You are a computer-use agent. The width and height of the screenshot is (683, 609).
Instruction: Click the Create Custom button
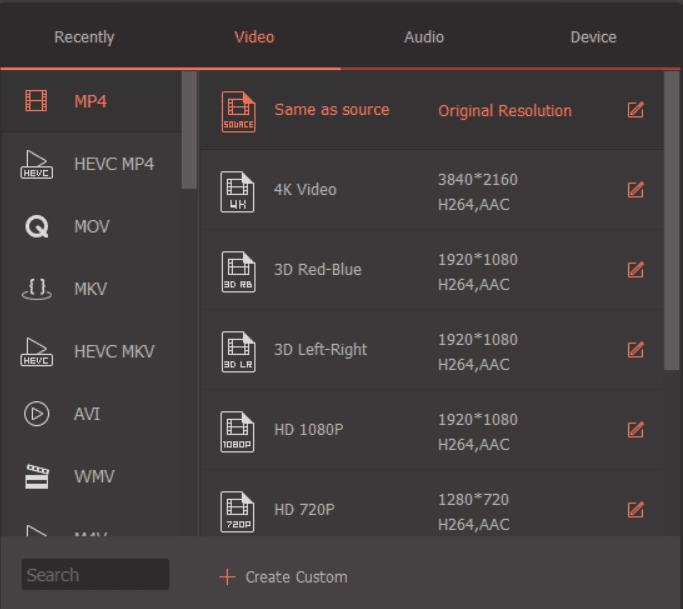[284, 577]
